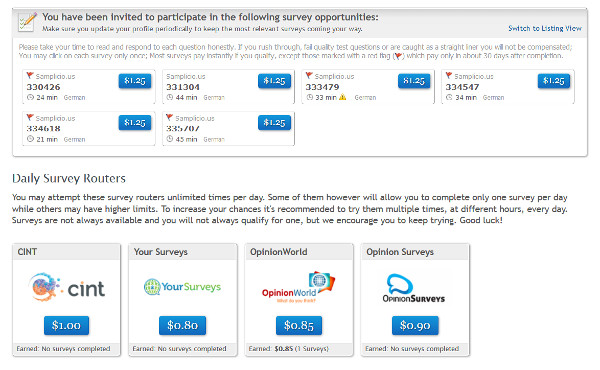Switch to Listing View

tap(545, 28)
